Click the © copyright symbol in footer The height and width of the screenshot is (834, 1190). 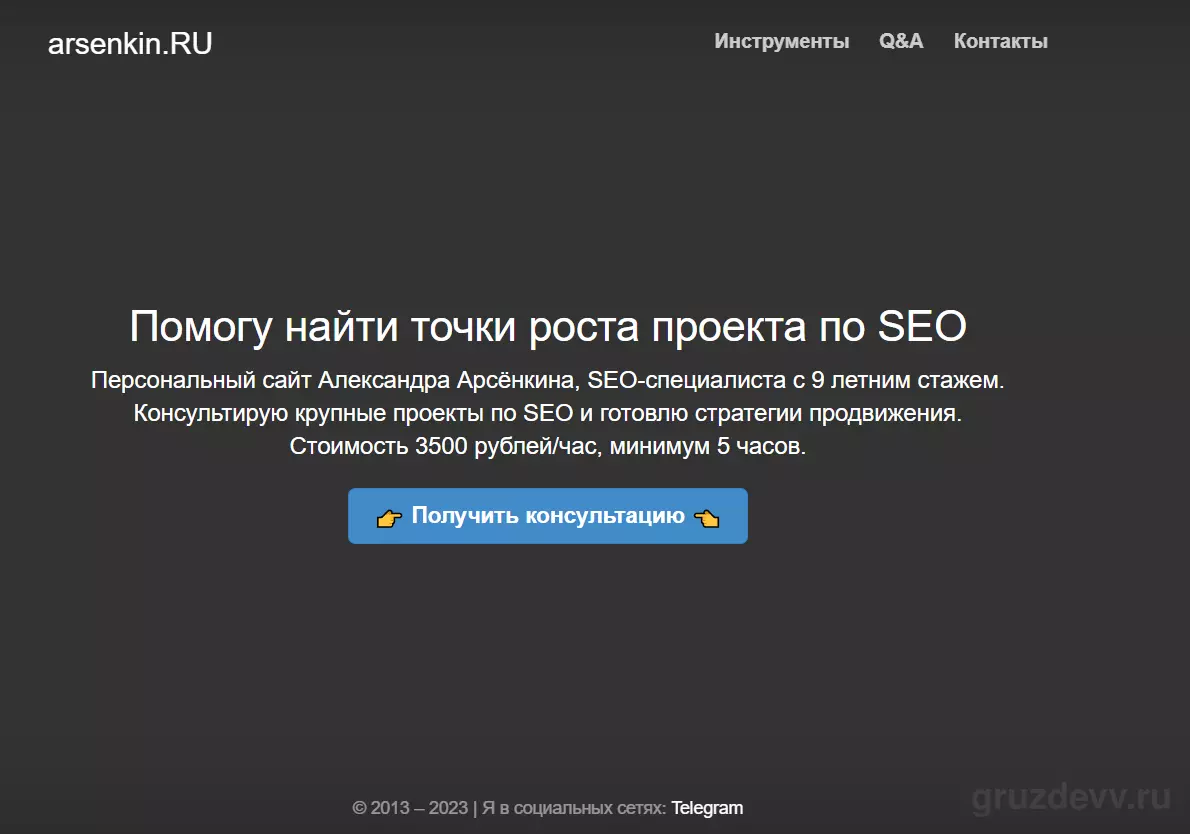click(359, 808)
